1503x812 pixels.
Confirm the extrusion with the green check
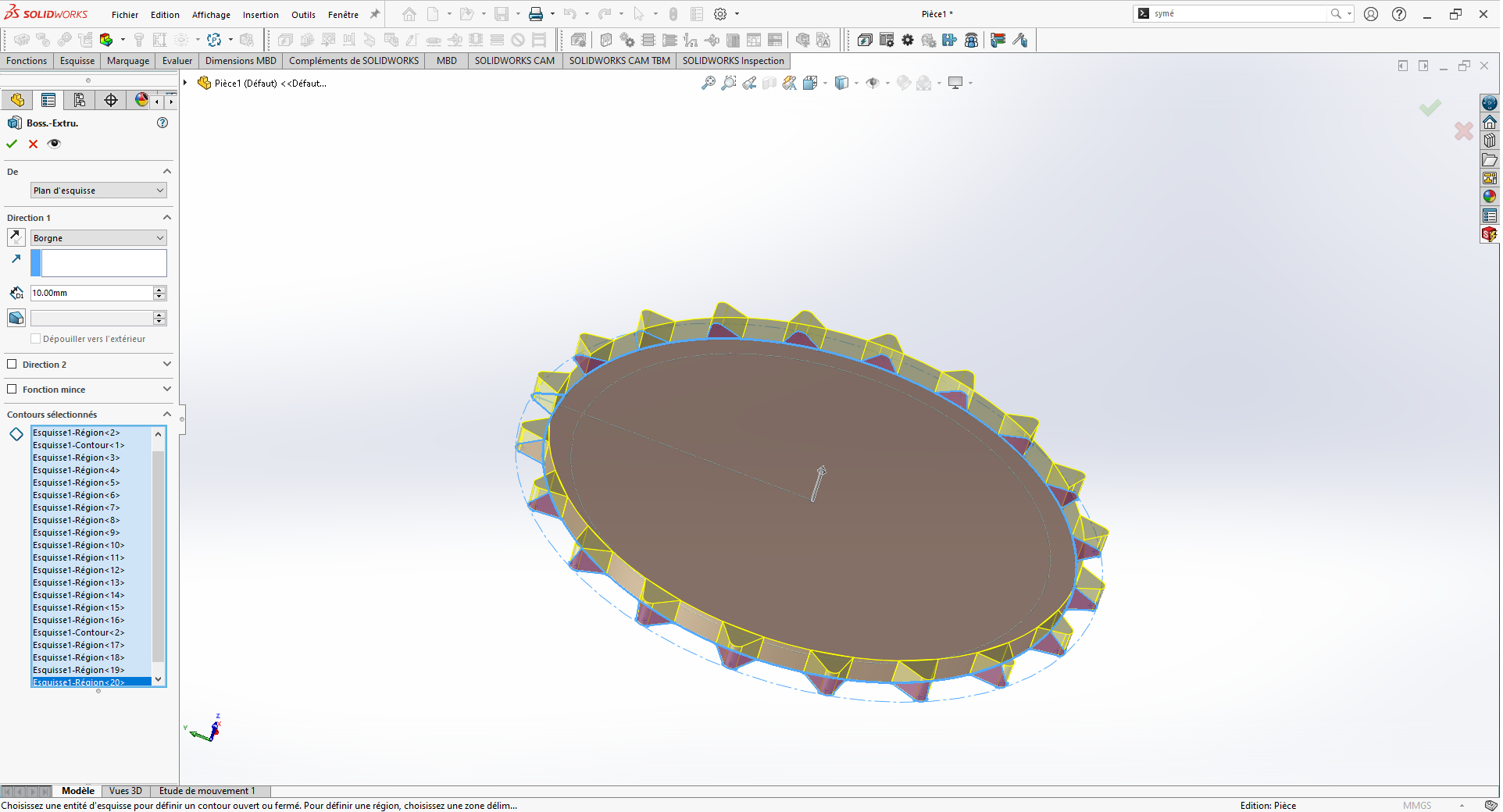pos(11,144)
